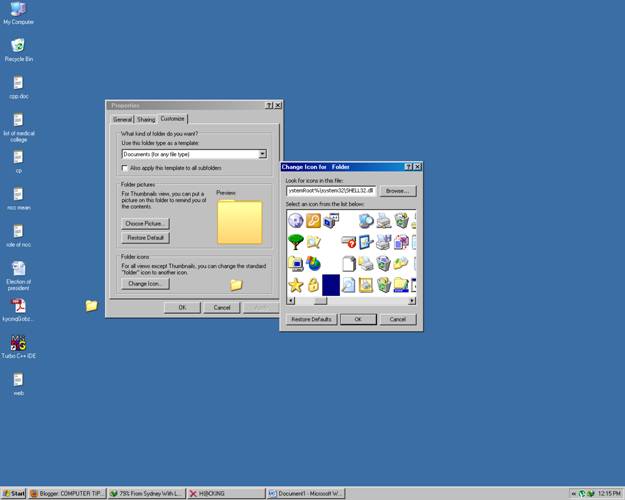Click the Properties dialog help button
625x500 pixels.
click(269, 105)
